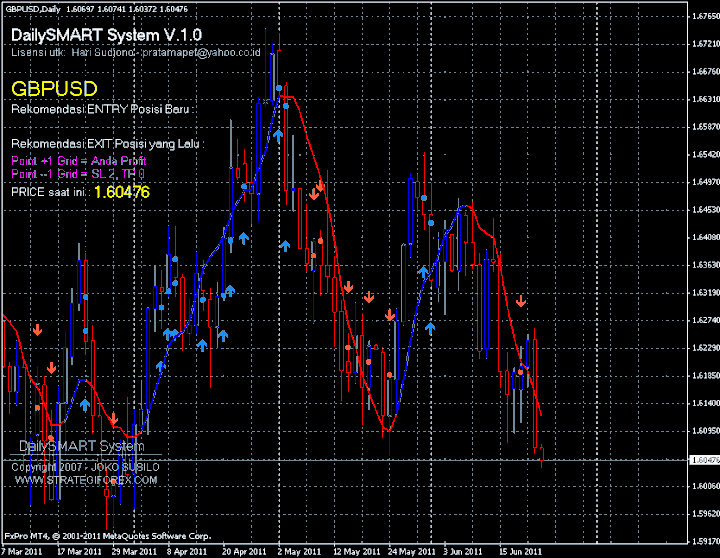Click the 1.60950 price axis label
Viewport: 720px width, 558px height.
coord(706,431)
